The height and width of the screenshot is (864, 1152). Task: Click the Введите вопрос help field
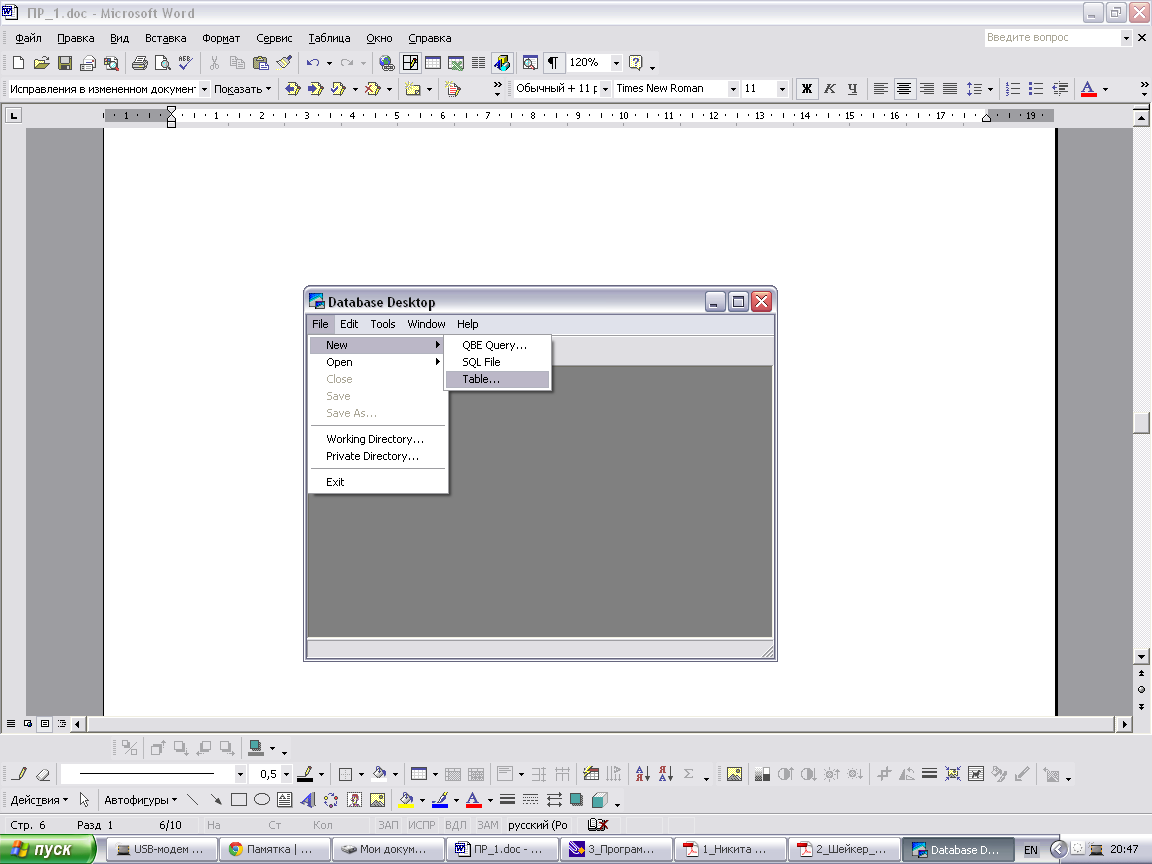tap(1052, 37)
